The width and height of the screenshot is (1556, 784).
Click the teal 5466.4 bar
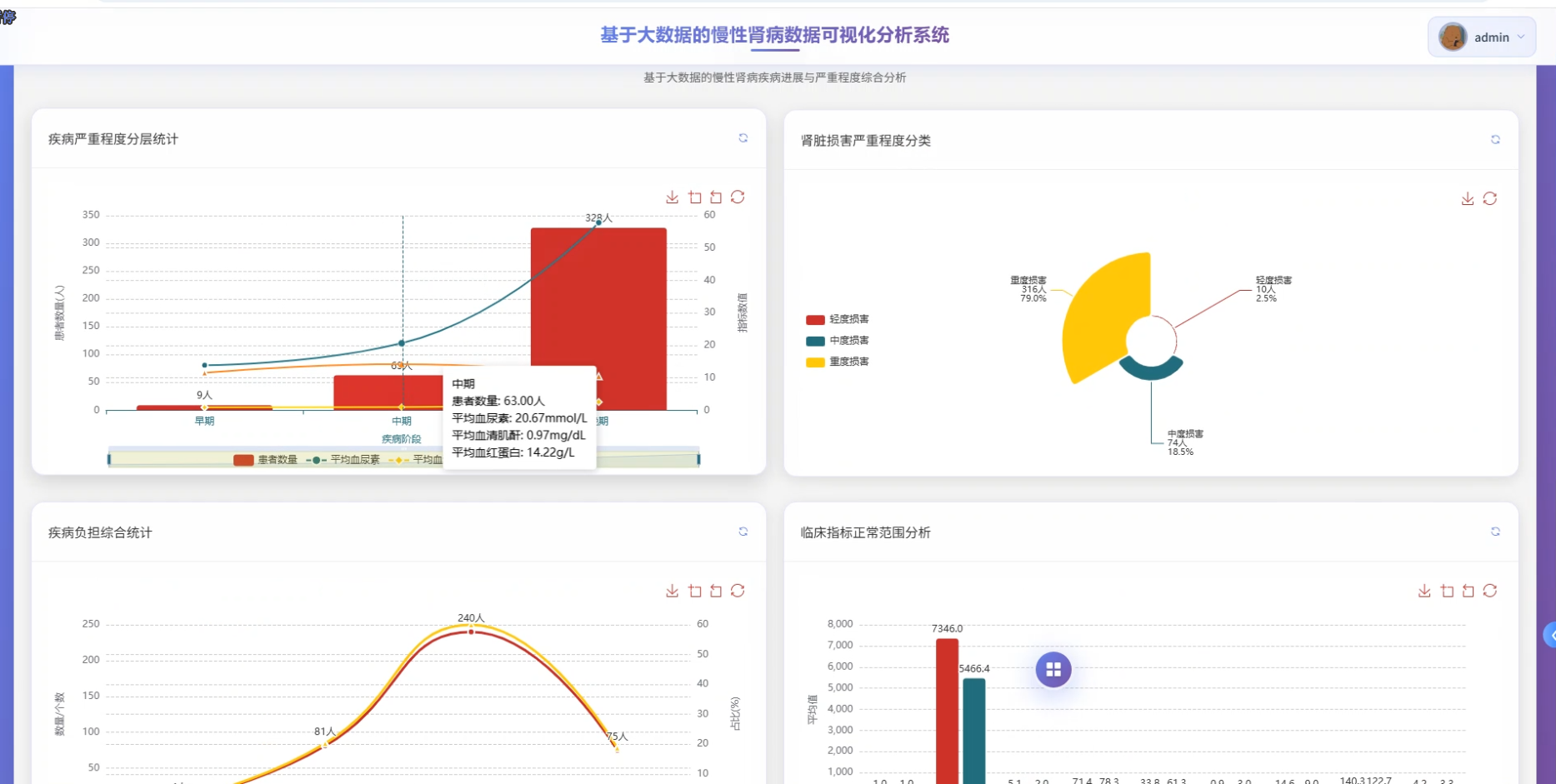[974, 731]
